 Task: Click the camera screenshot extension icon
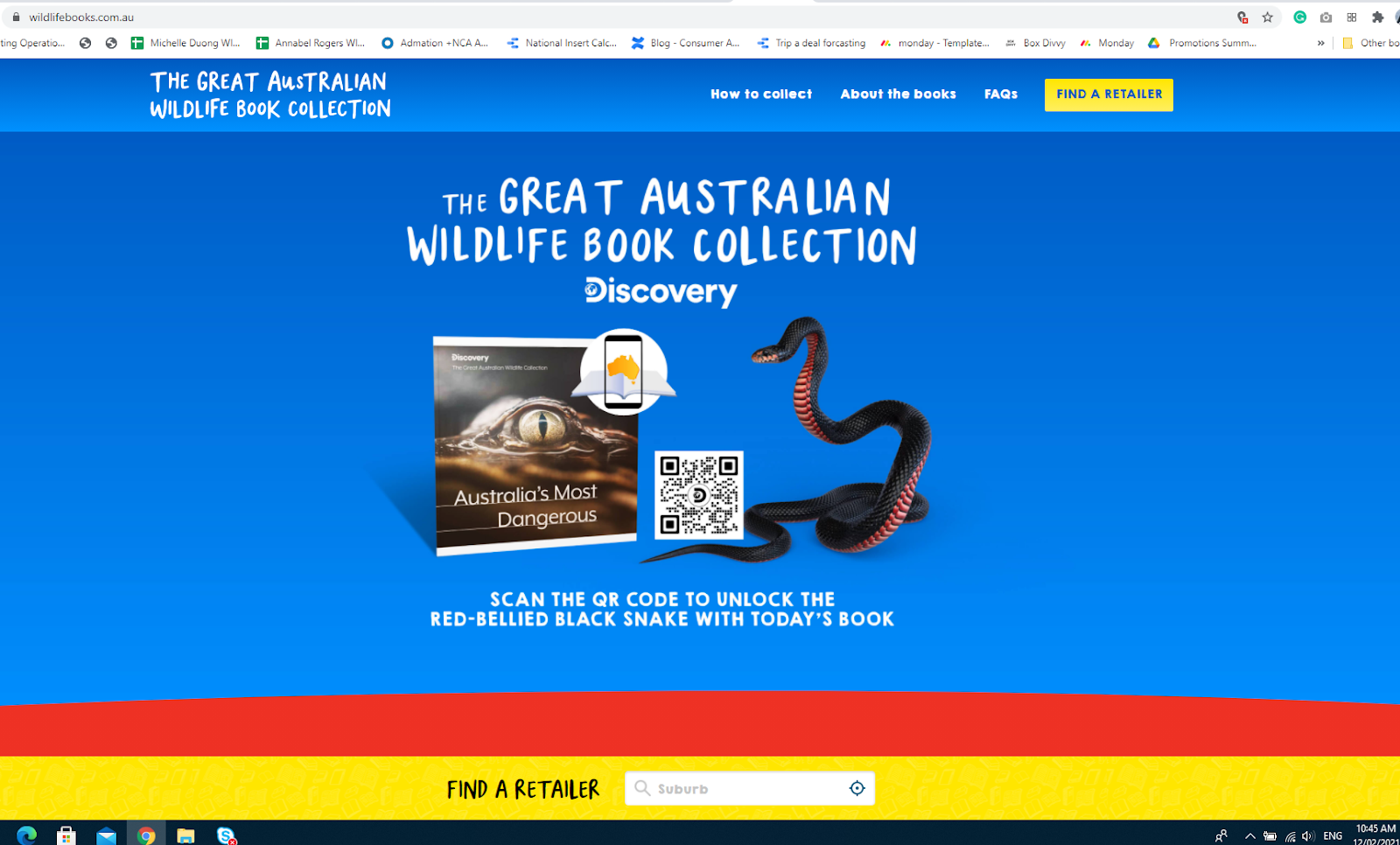point(1326,17)
